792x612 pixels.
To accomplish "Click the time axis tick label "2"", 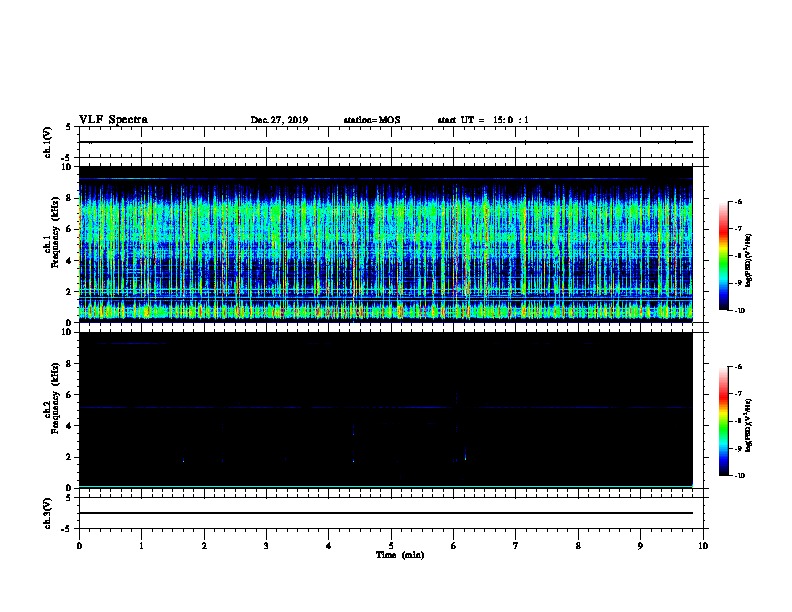I will (x=204, y=546).
